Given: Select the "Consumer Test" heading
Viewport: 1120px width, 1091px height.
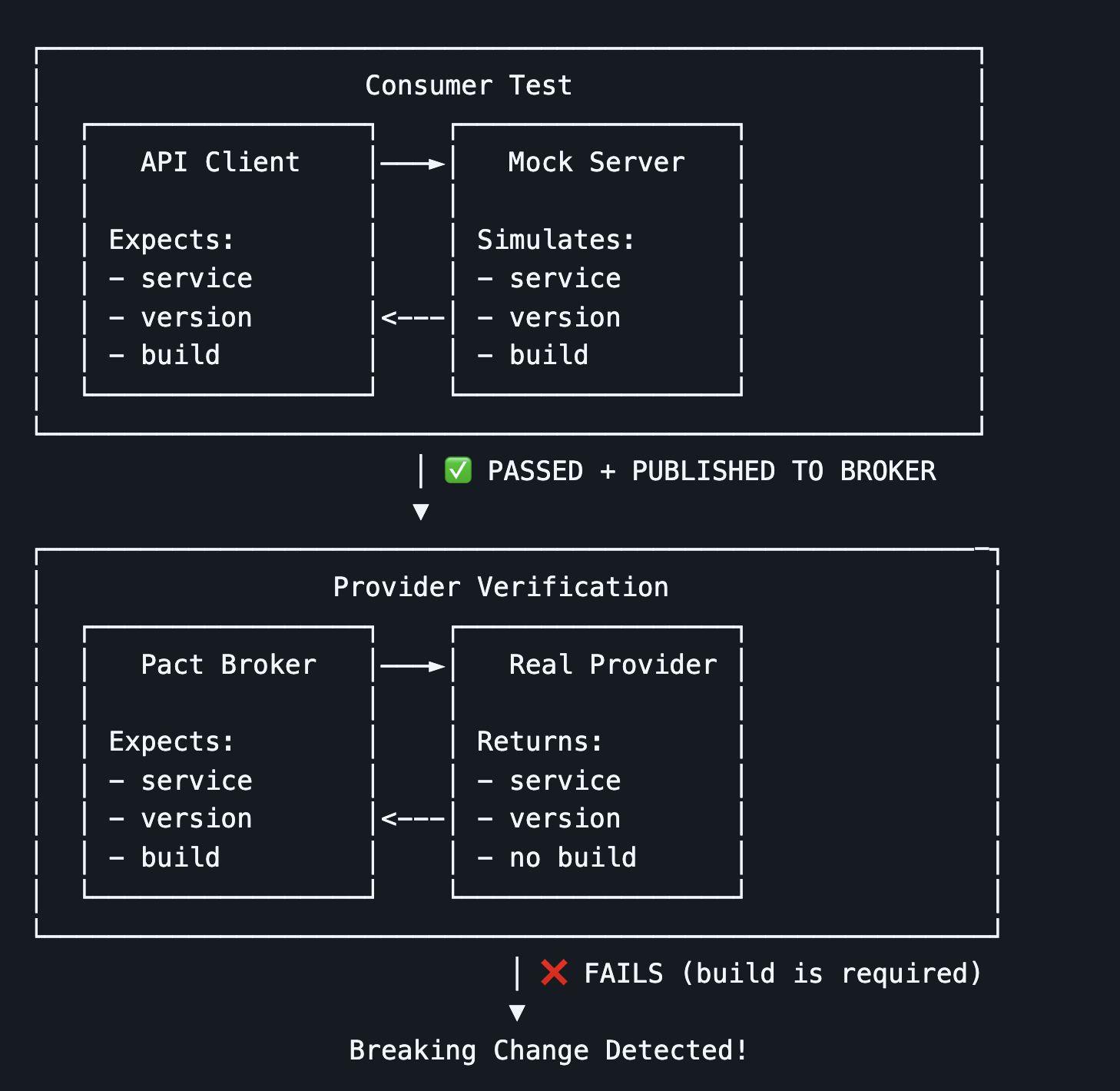Looking at the screenshot, I should click(469, 85).
